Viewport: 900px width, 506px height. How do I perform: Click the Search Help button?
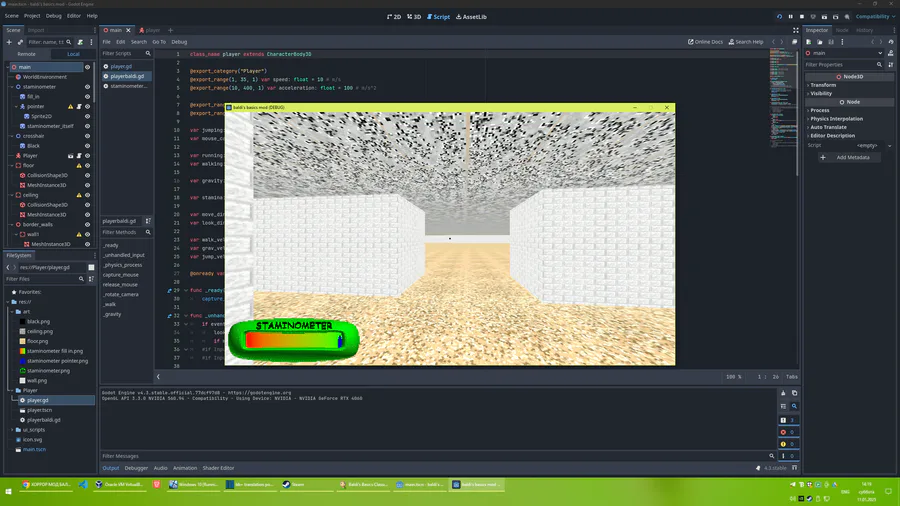pyautogui.click(x=746, y=42)
